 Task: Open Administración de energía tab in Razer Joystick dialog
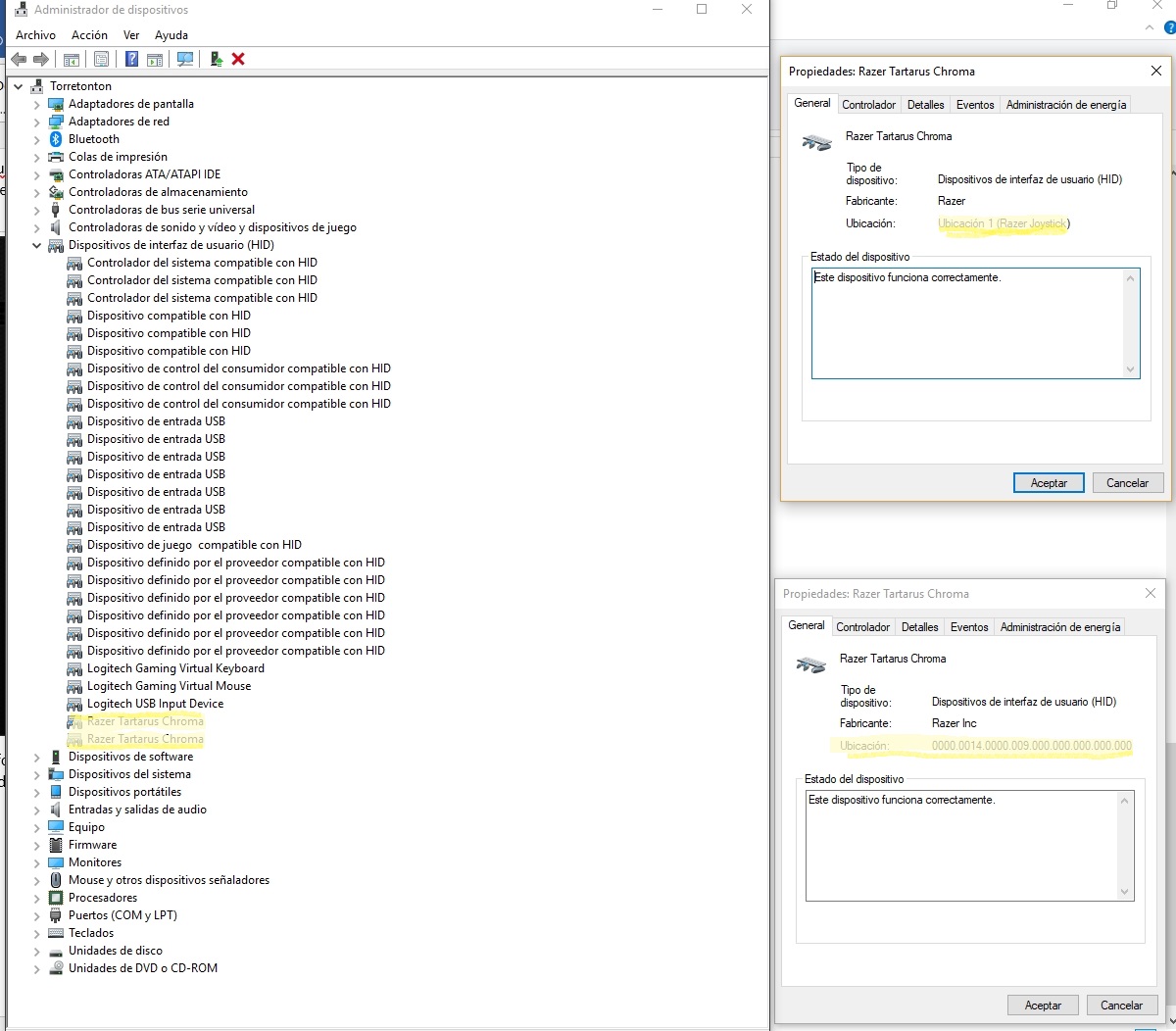[x=1066, y=105]
